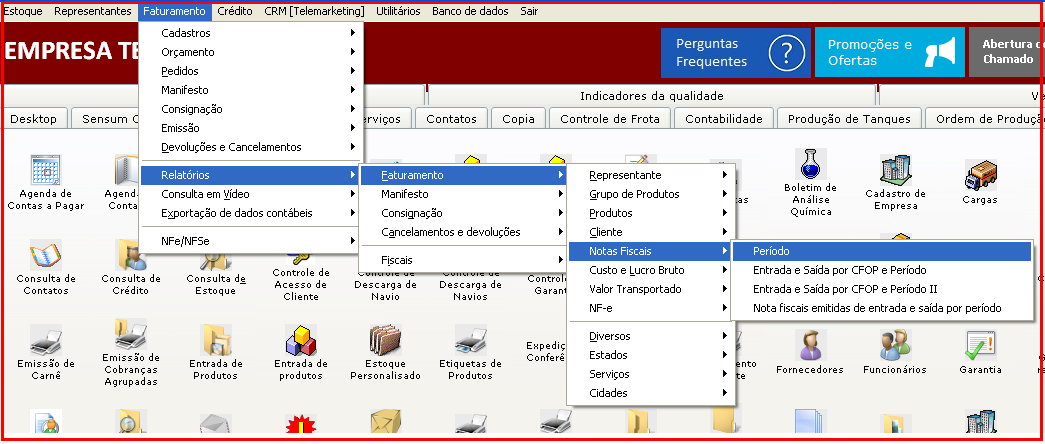The image size is (1045, 444).
Task: Open the Consulta de Contatos icon
Action: point(46,255)
